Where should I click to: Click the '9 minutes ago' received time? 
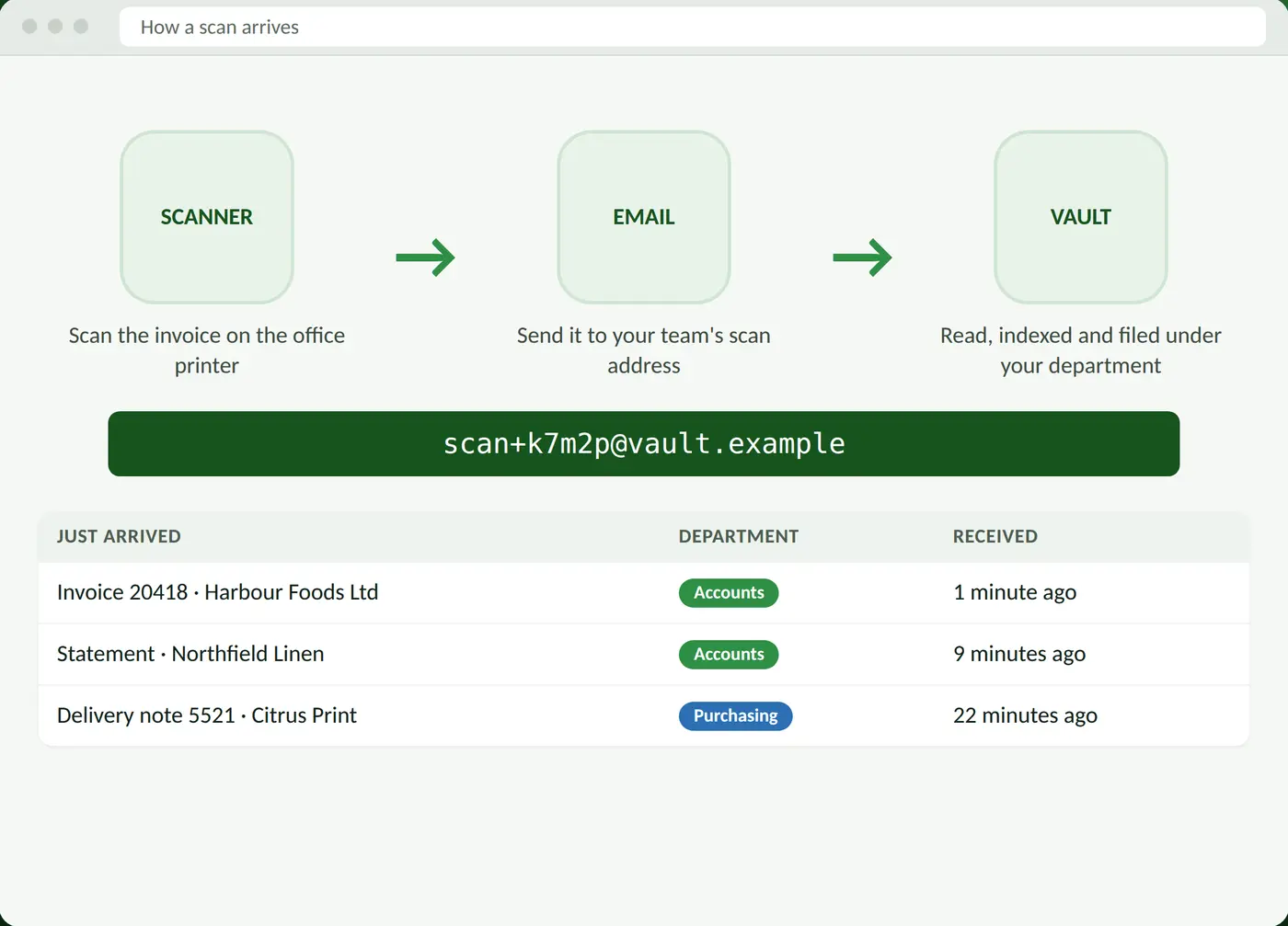[x=1019, y=655]
